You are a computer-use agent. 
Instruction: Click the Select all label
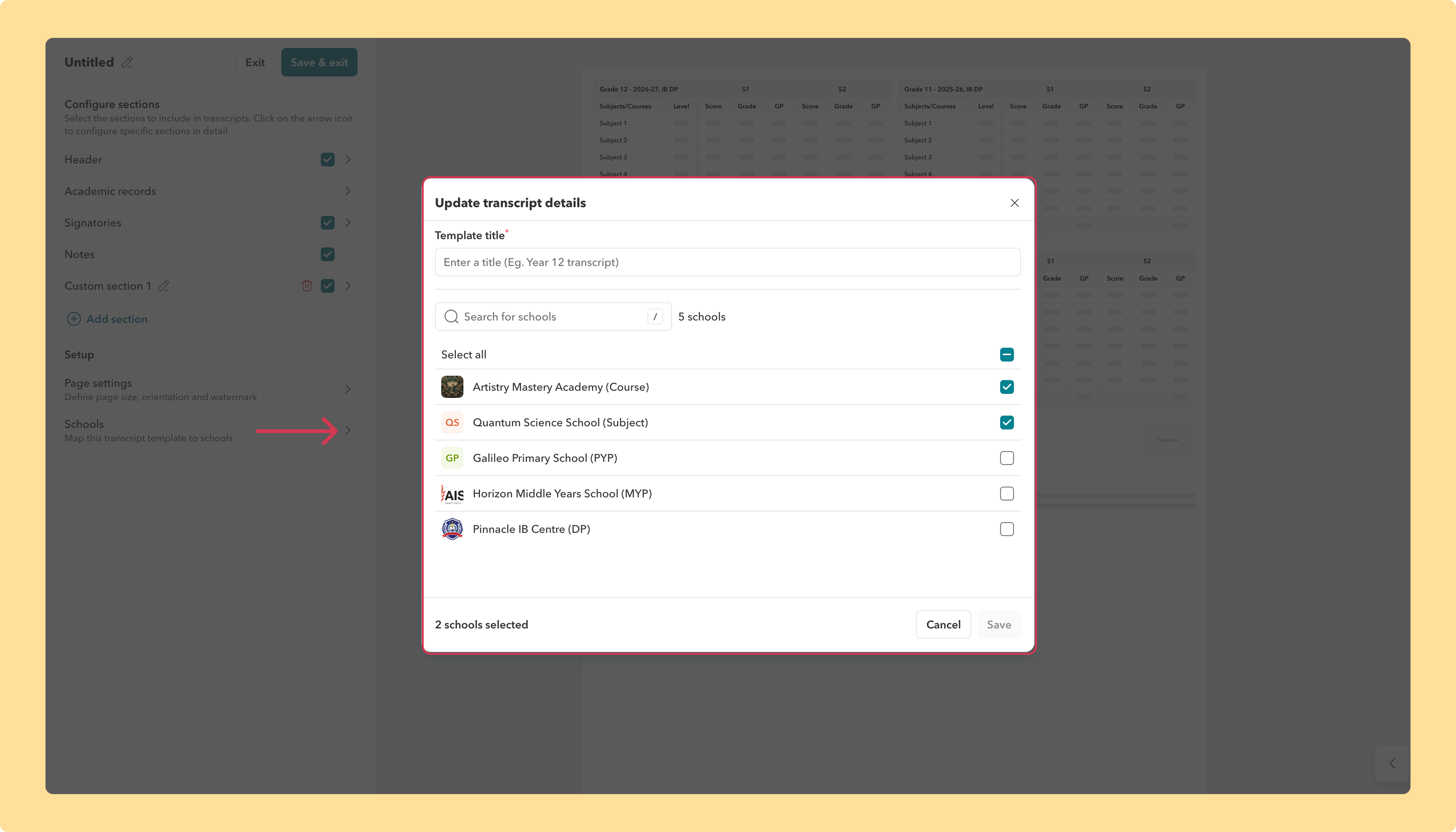point(464,354)
